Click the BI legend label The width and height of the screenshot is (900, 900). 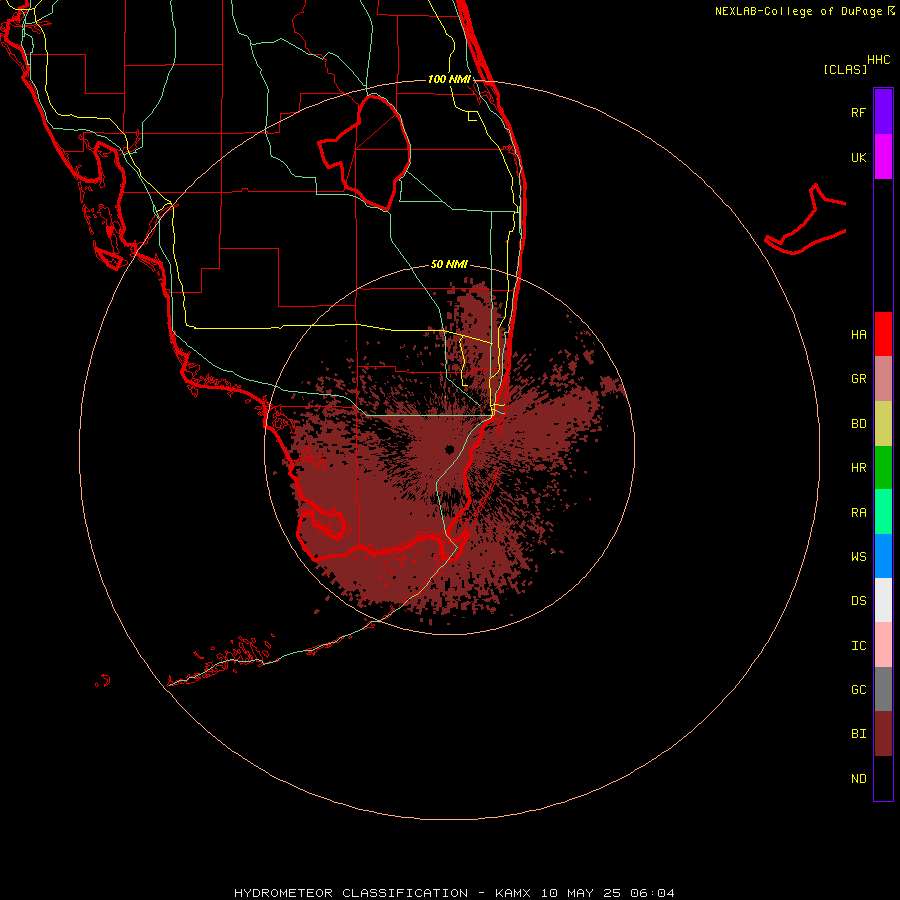click(x=858, y=734)
